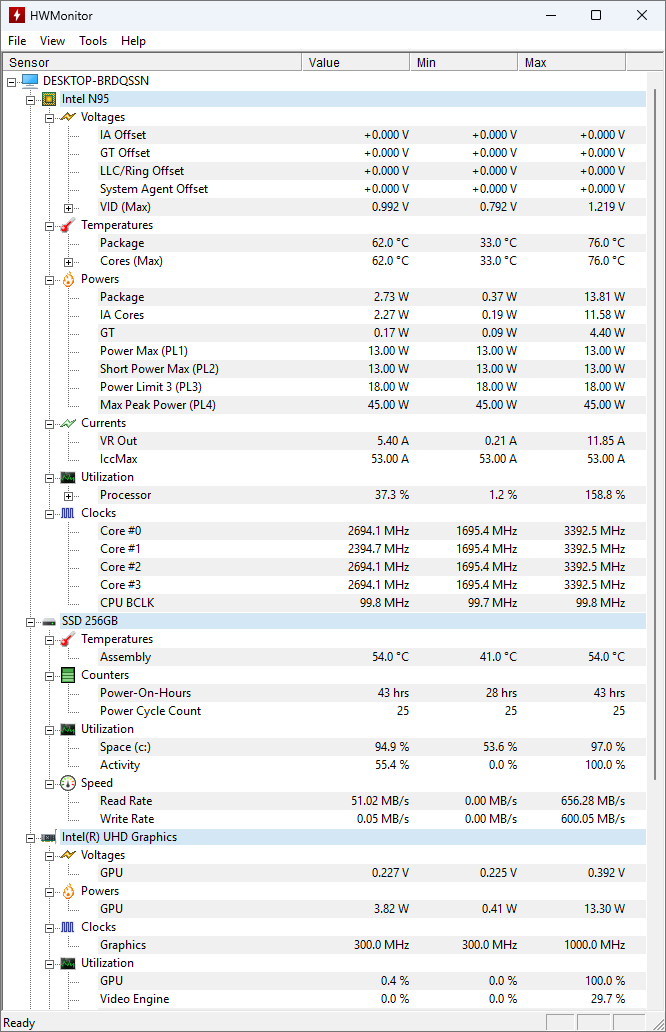This screenshot has width=666, height=1032.
Task: Expand the Processor utilization entry
Action: point(69,495)
